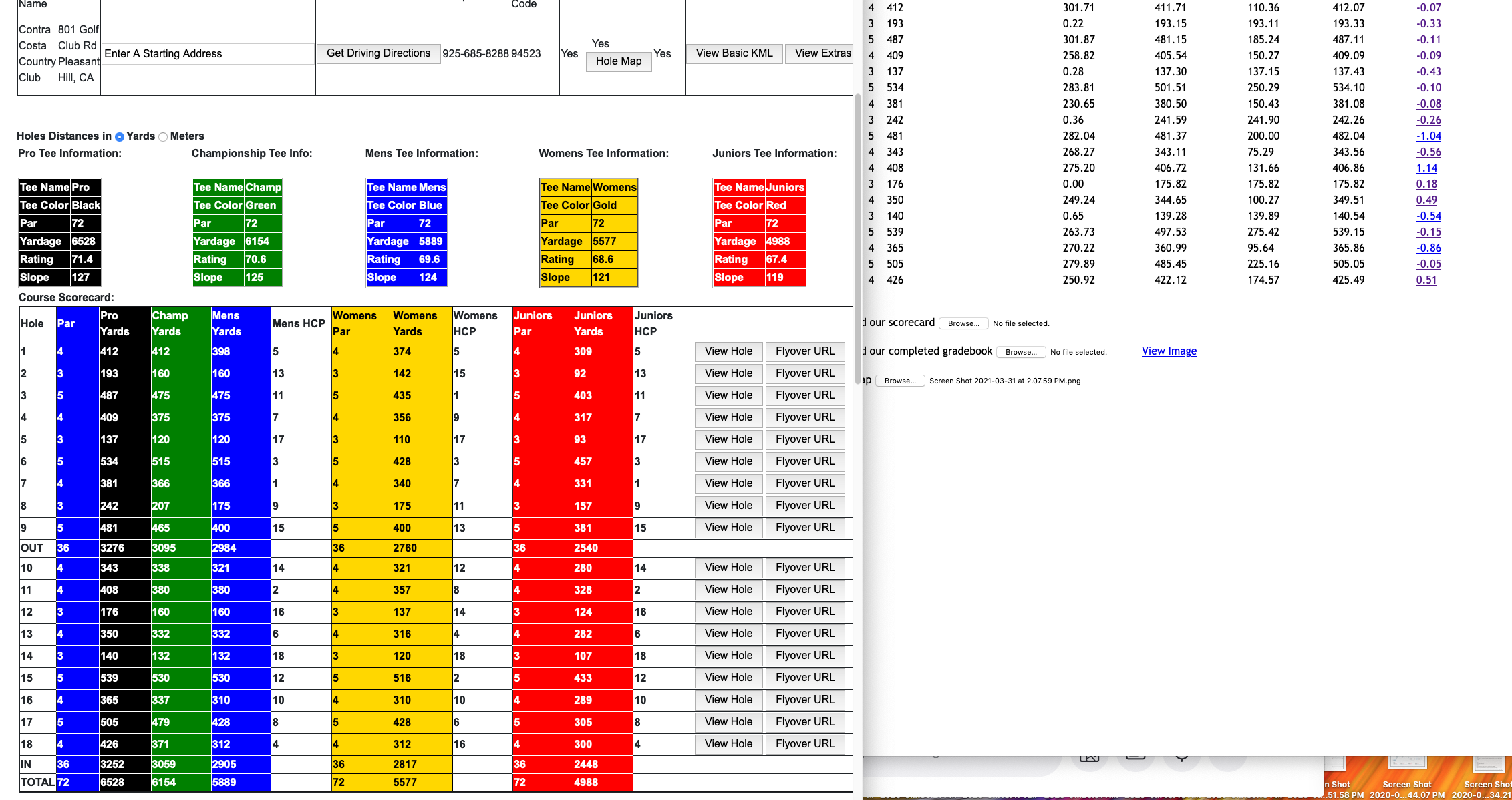Screen dimensions: 1512x800
Task: Click the -0.09 difference link
Action: tap(1428, 56)
